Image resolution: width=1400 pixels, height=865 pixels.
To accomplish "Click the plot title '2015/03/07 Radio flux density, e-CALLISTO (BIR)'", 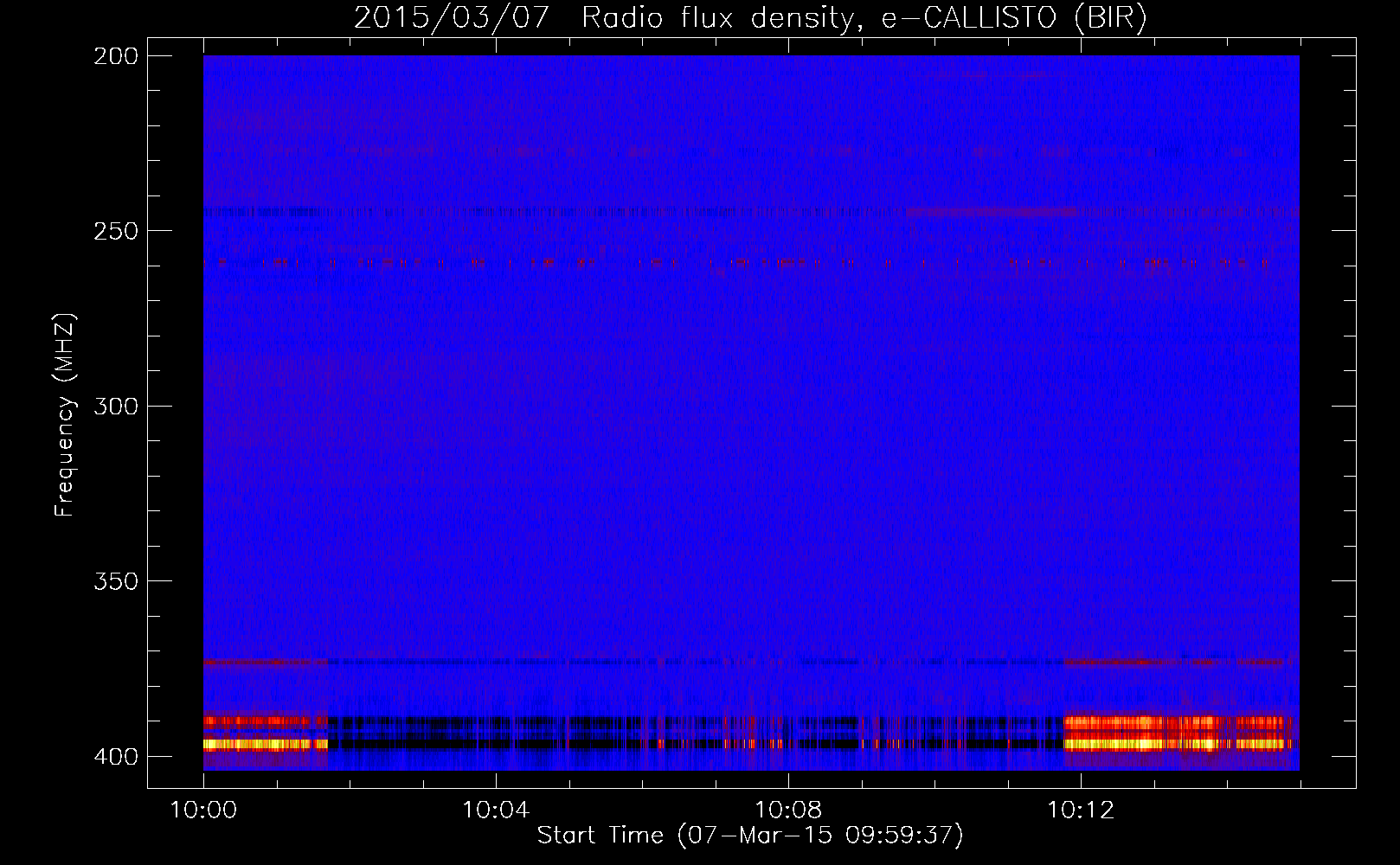I will (750, 18).
